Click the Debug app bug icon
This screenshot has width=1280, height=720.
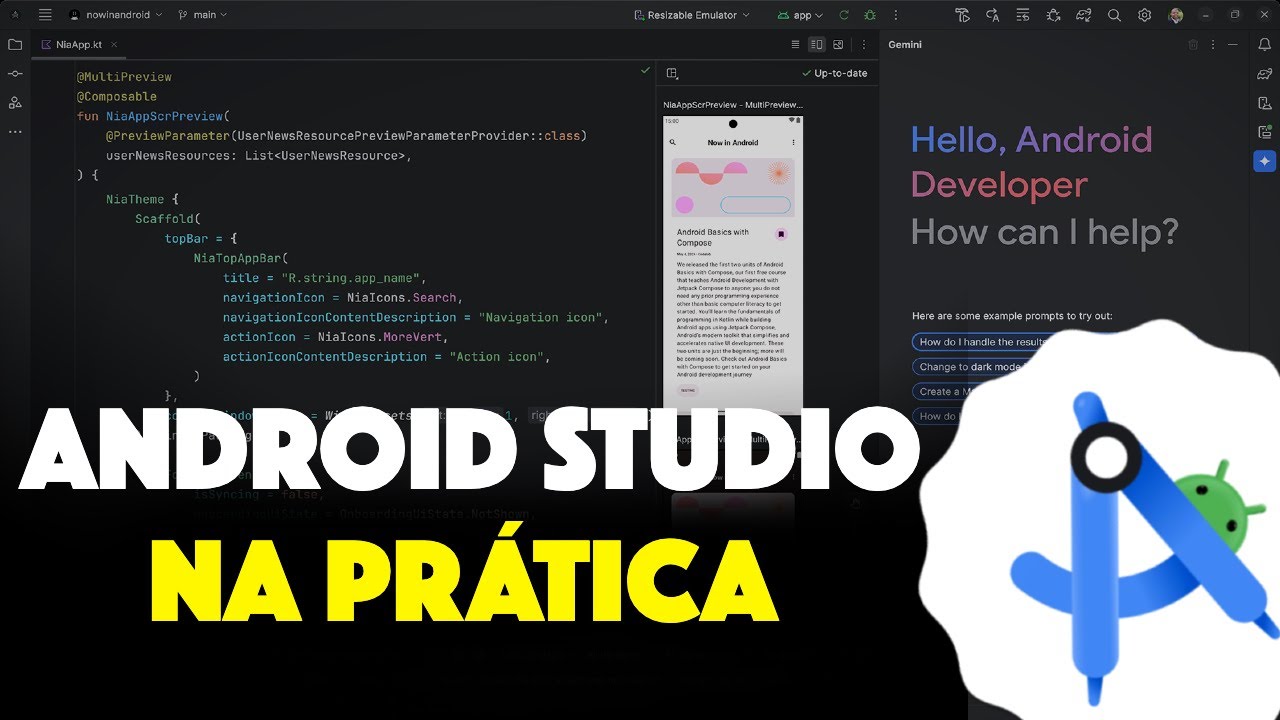870,15
